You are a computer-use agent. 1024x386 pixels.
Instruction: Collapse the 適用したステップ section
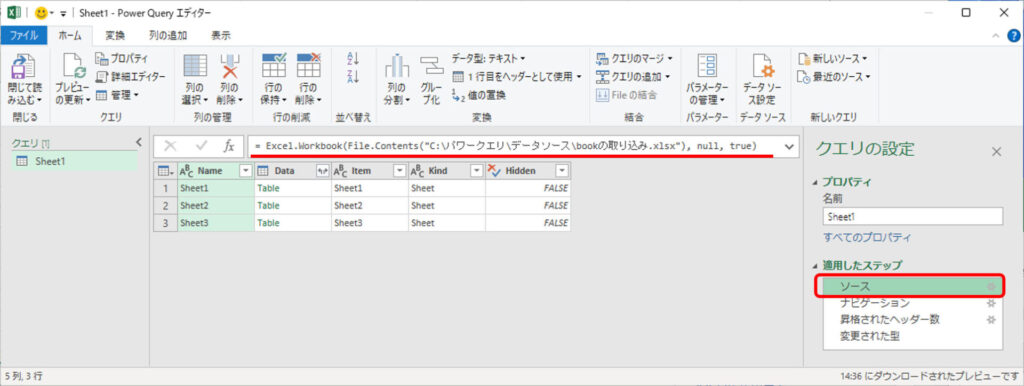pyautogui.click(x=814, y=265)
